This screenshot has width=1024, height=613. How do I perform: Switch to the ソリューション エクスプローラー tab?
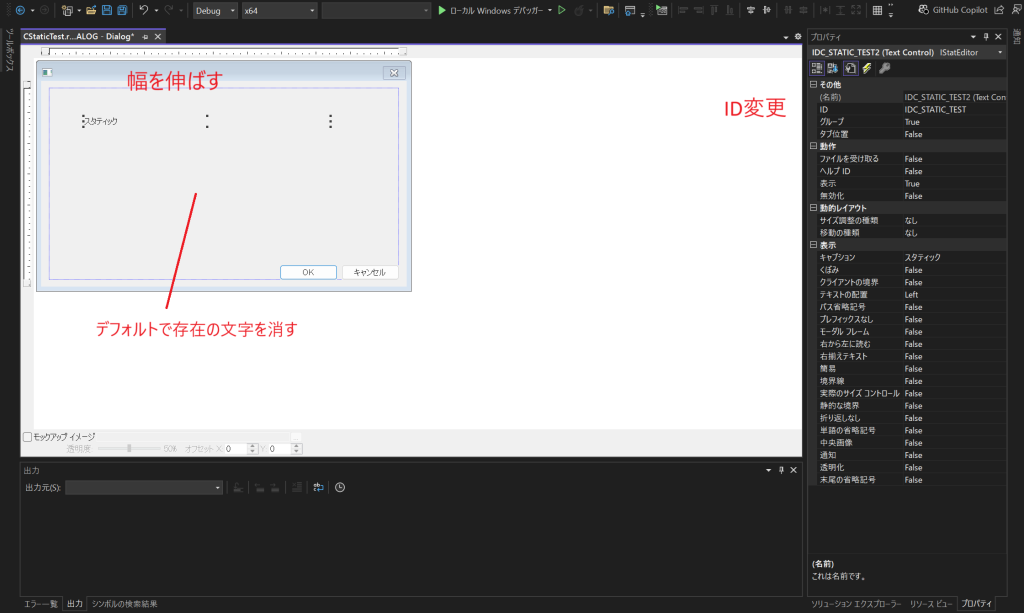[x=855, y=604]
